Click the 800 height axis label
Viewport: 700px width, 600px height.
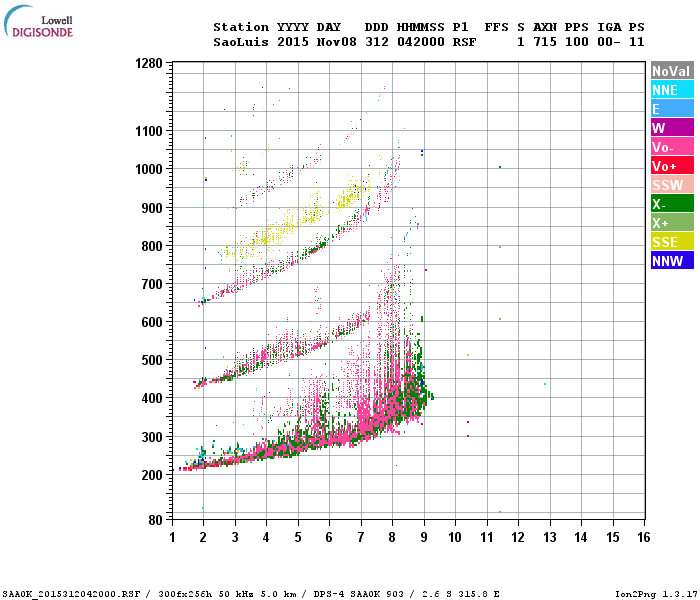click(x=152, y=246)
